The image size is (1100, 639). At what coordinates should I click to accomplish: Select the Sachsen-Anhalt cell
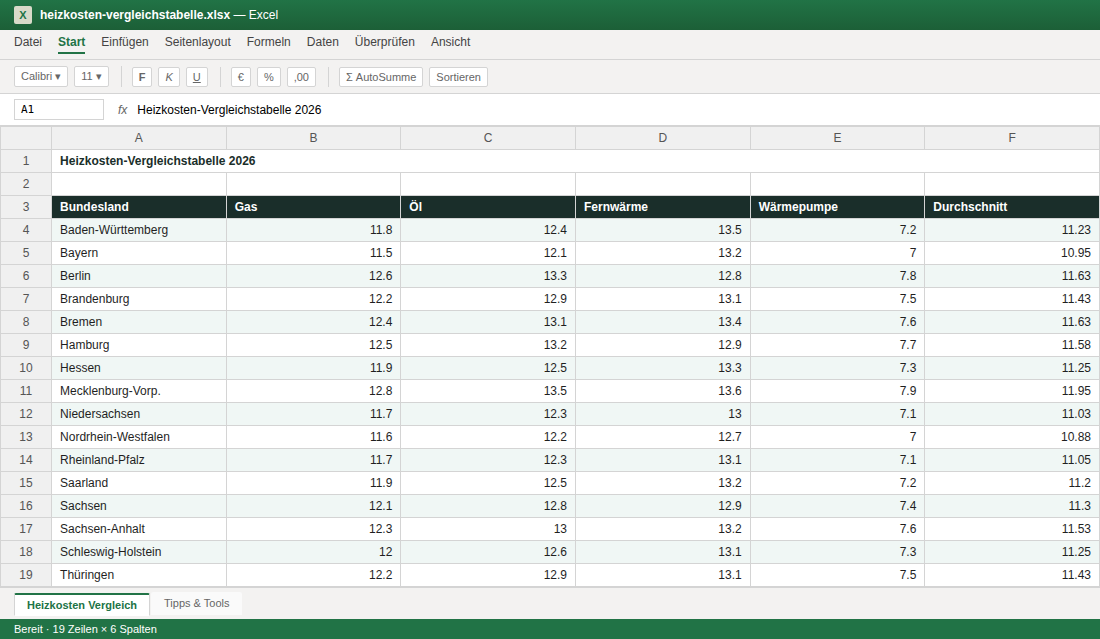[x=139, y=529]
